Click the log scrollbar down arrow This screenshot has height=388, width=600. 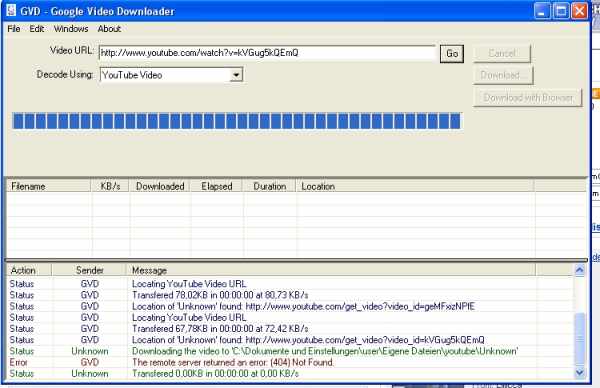click(579, 372)
